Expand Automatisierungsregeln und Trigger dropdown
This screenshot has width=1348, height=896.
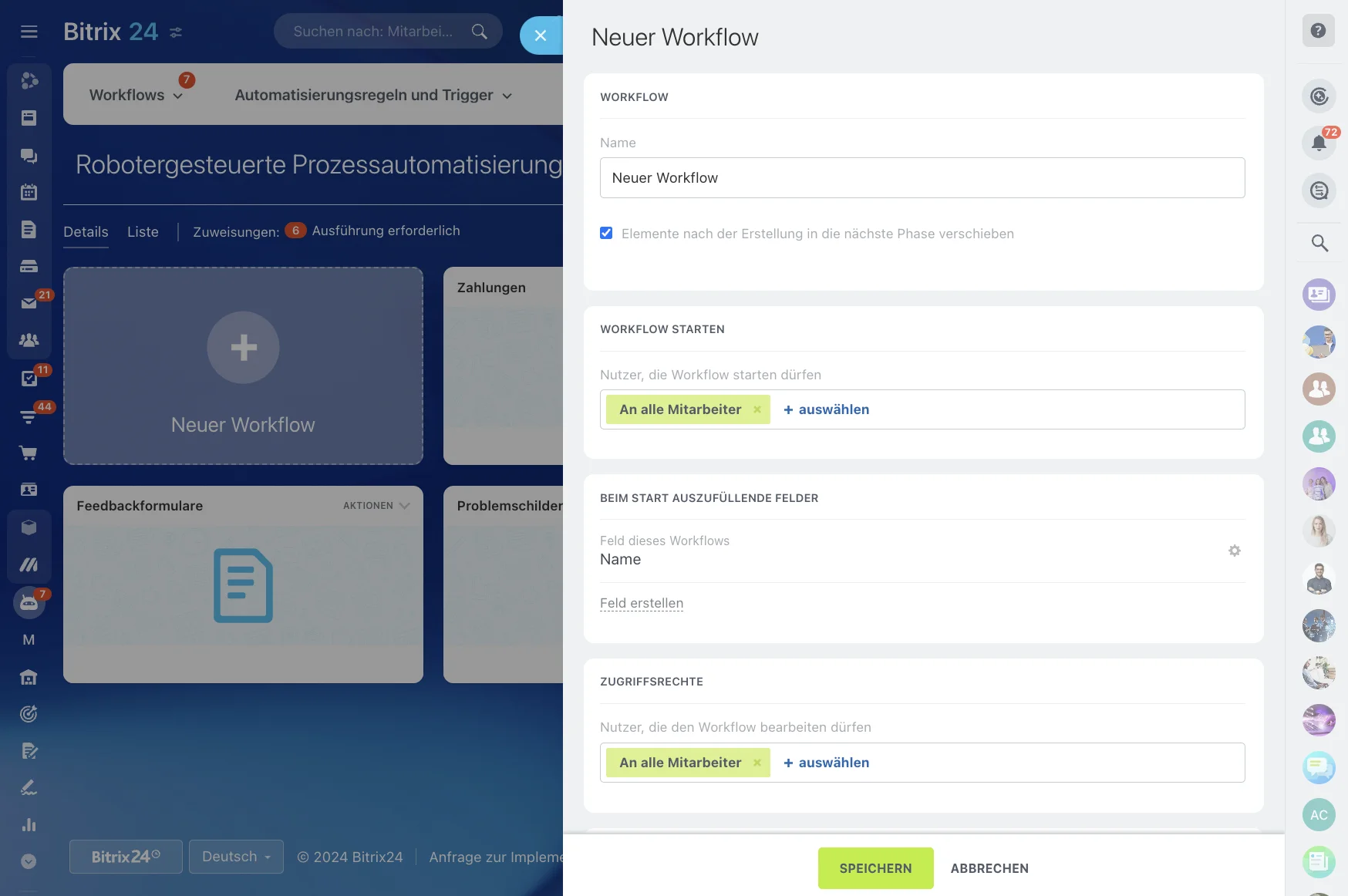point(373,95)
